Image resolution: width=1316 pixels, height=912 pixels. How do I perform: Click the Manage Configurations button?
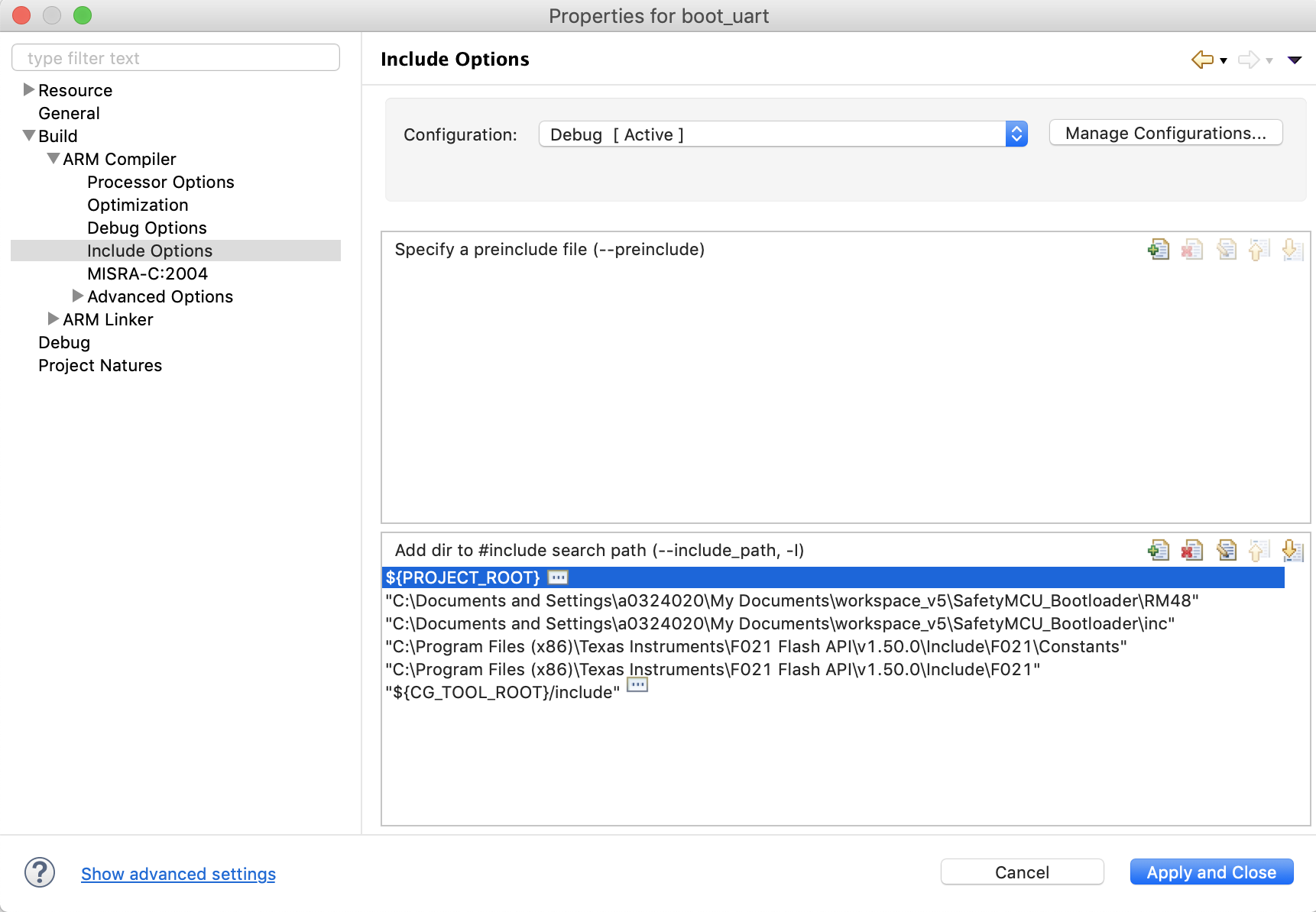click(x=1165, y=133)
